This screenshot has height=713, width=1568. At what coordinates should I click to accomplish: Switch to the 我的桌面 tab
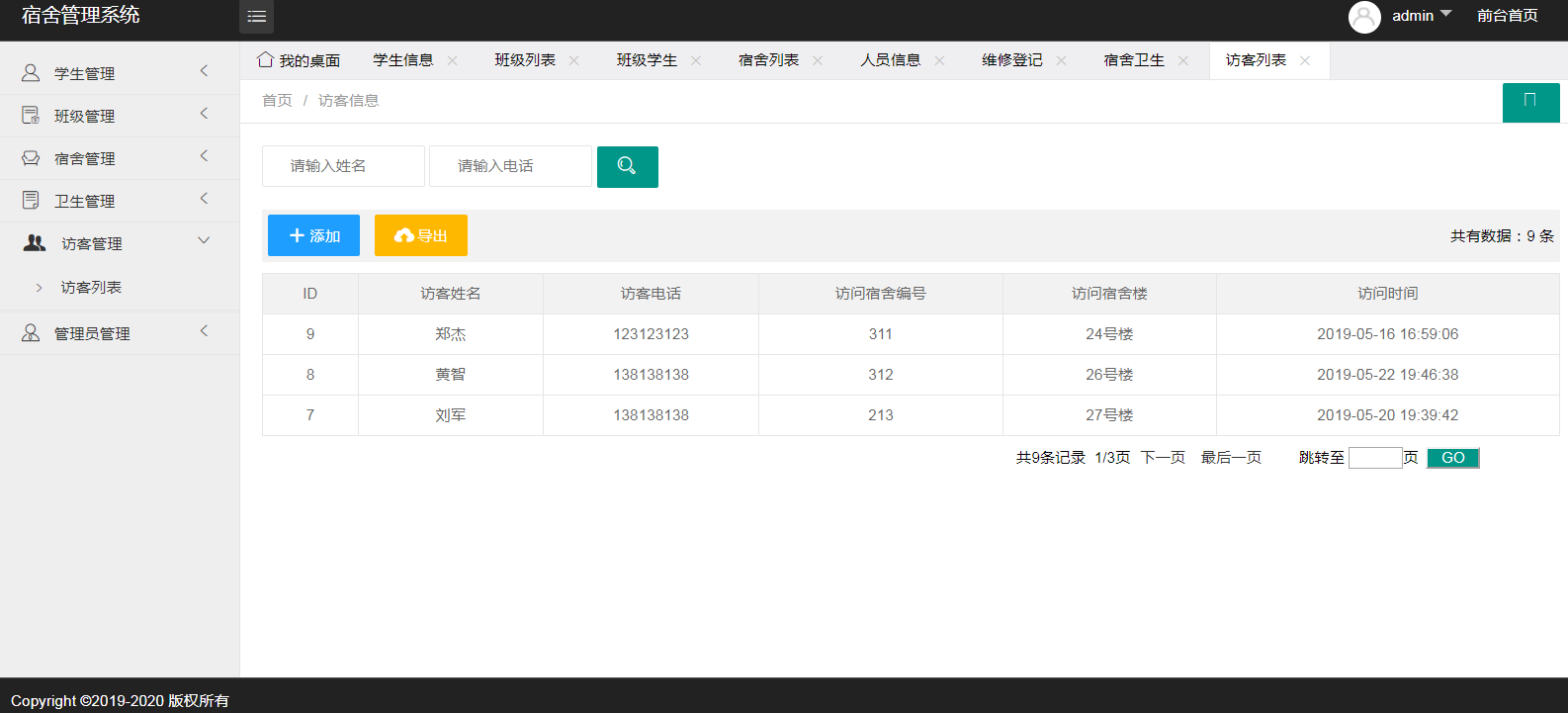click(x=299, y=60)
